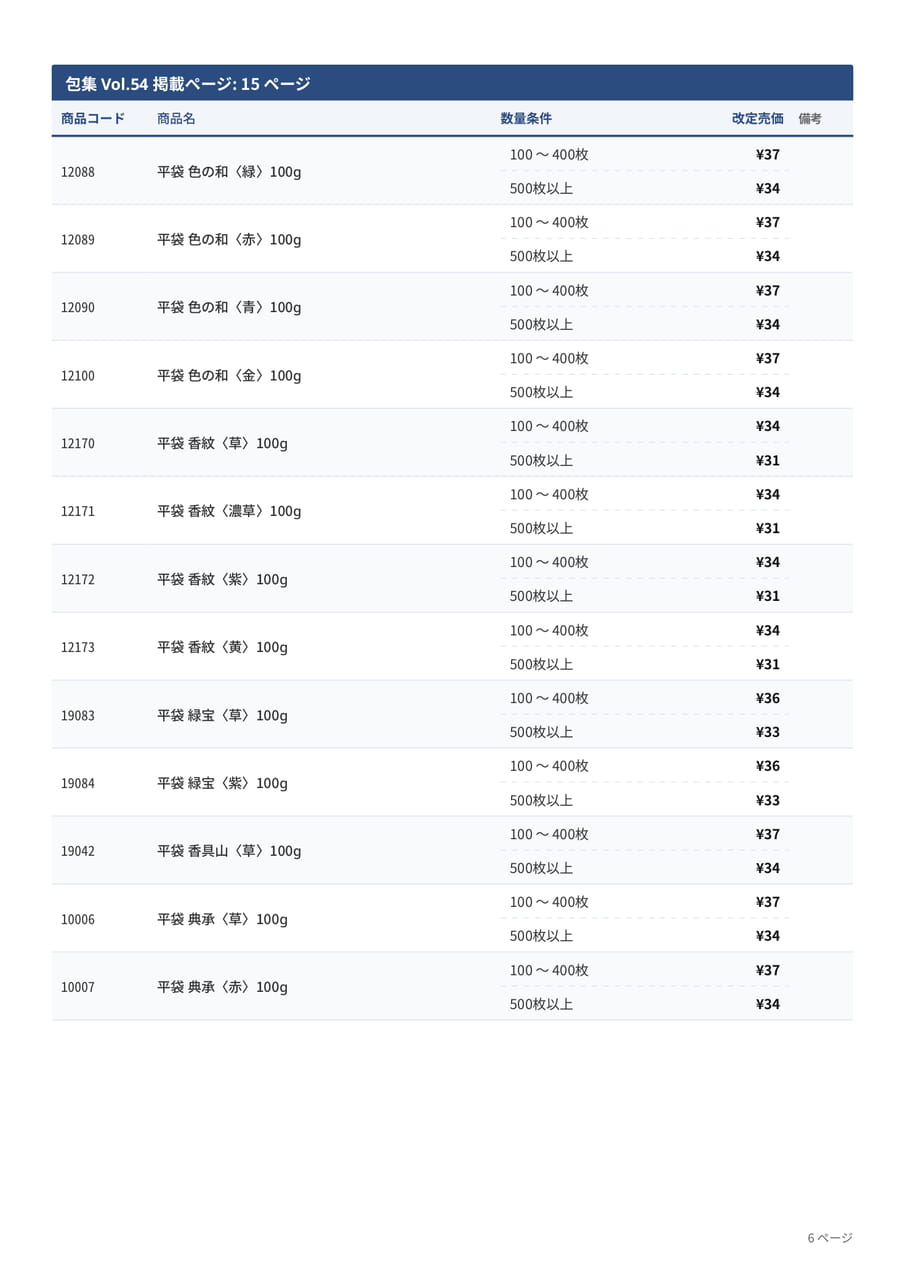Click the 備考 column header

(x=810, y=118)
